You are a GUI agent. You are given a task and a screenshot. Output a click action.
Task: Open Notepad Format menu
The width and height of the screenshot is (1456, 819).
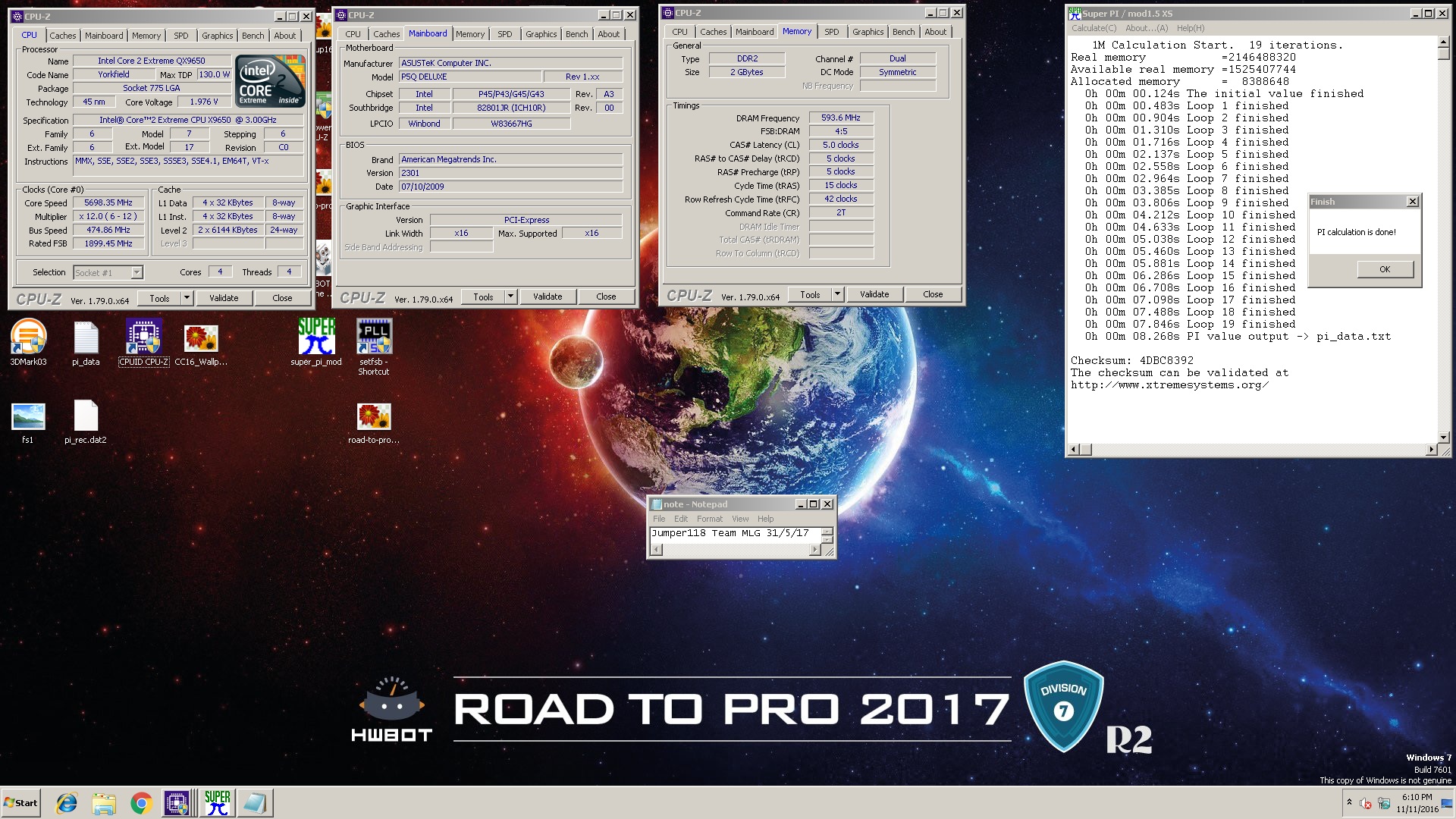click(x=710, y=519)
